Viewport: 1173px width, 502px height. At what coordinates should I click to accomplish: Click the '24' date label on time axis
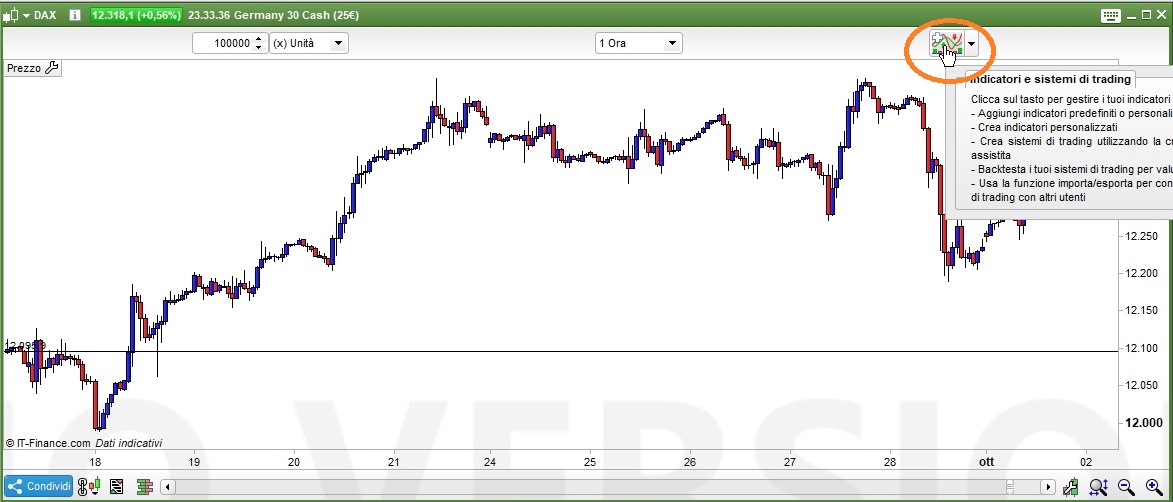(490, 462)
